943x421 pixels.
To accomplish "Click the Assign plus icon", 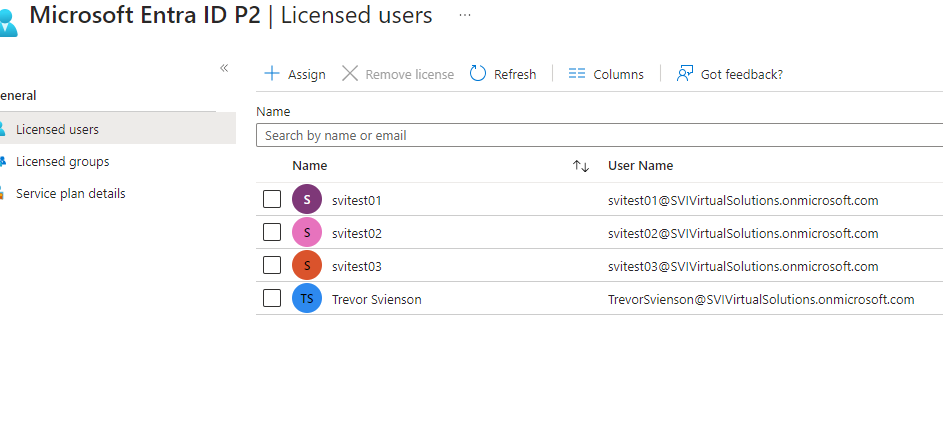I will [x=272, y=73].
